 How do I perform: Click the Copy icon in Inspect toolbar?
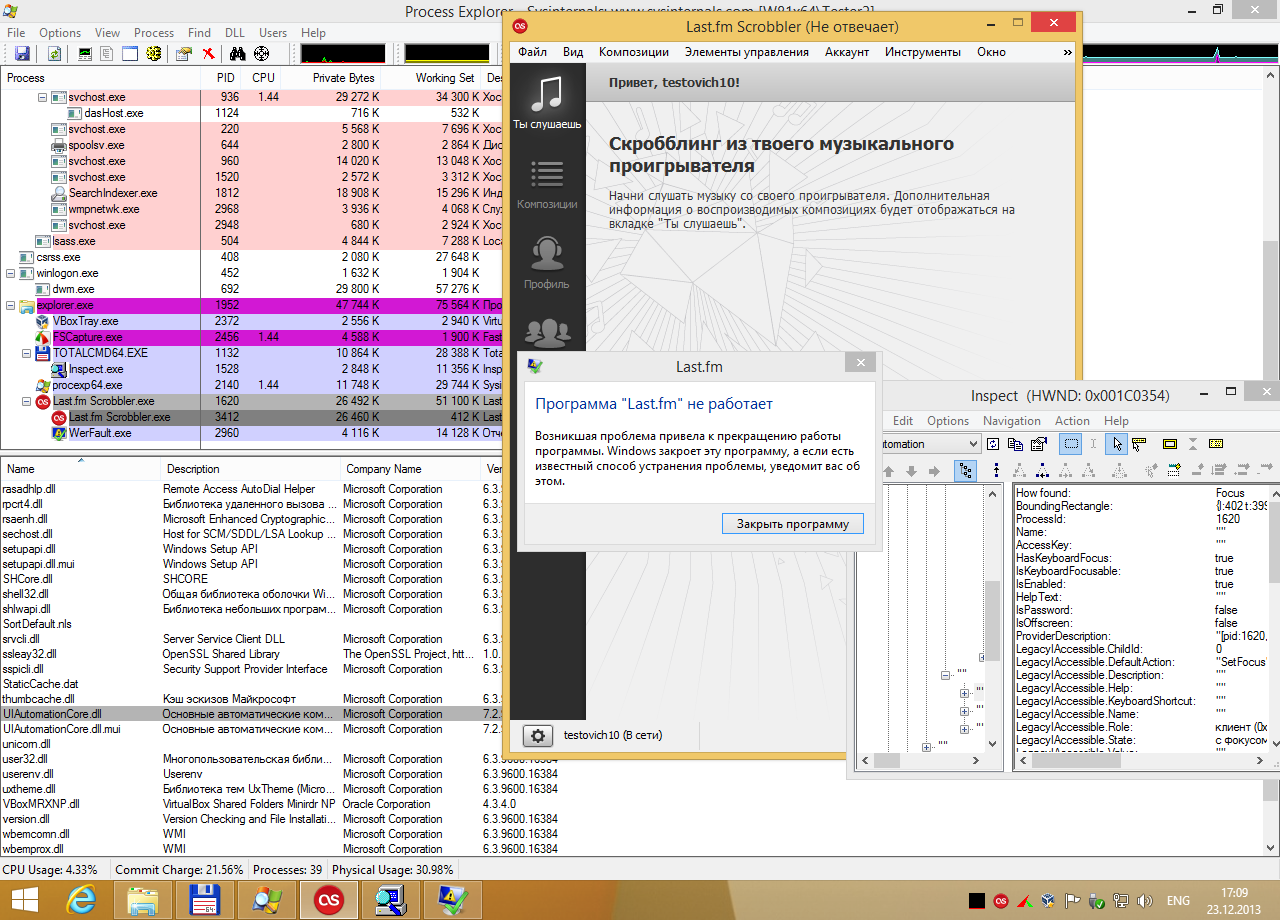[1016, 444]
